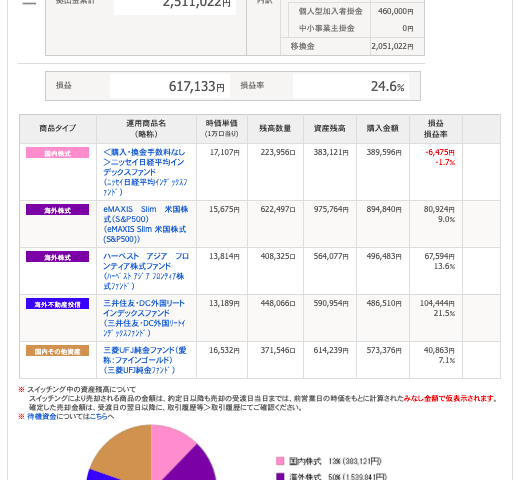This screenshot has height=480, width=514.
Task: Open eMAXIS Slim 米国株式(S&P500) fund link
Action: [x=146, y=224]
